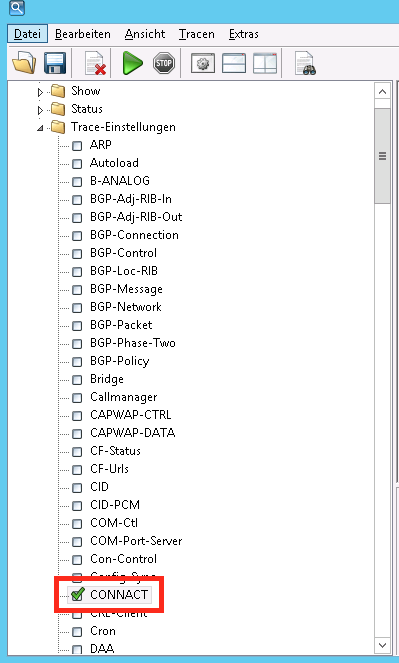Enable the BGP-Packet trace checkbox
Screen dimensions: 399x663
(x=77, y=326)
